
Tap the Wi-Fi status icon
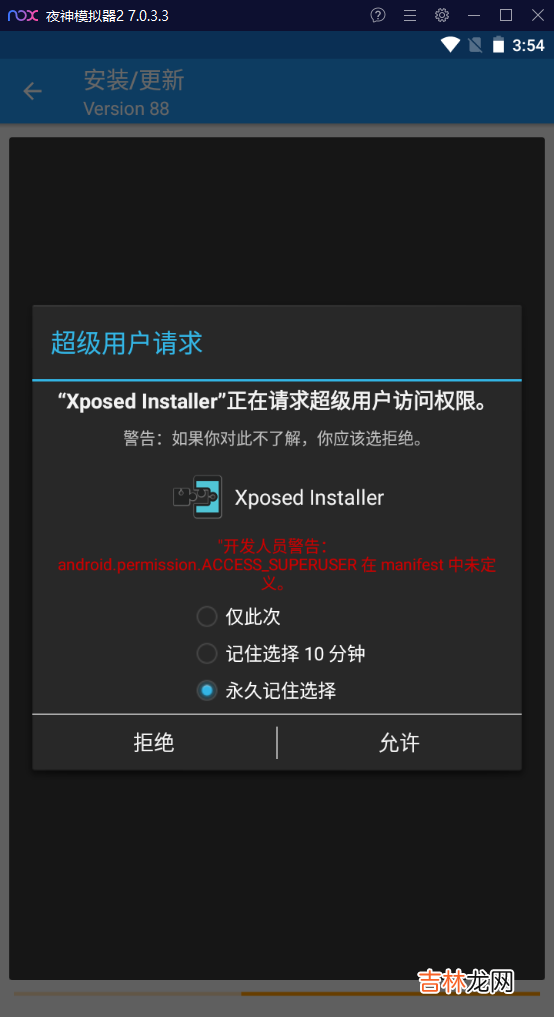tap(450, 45)
